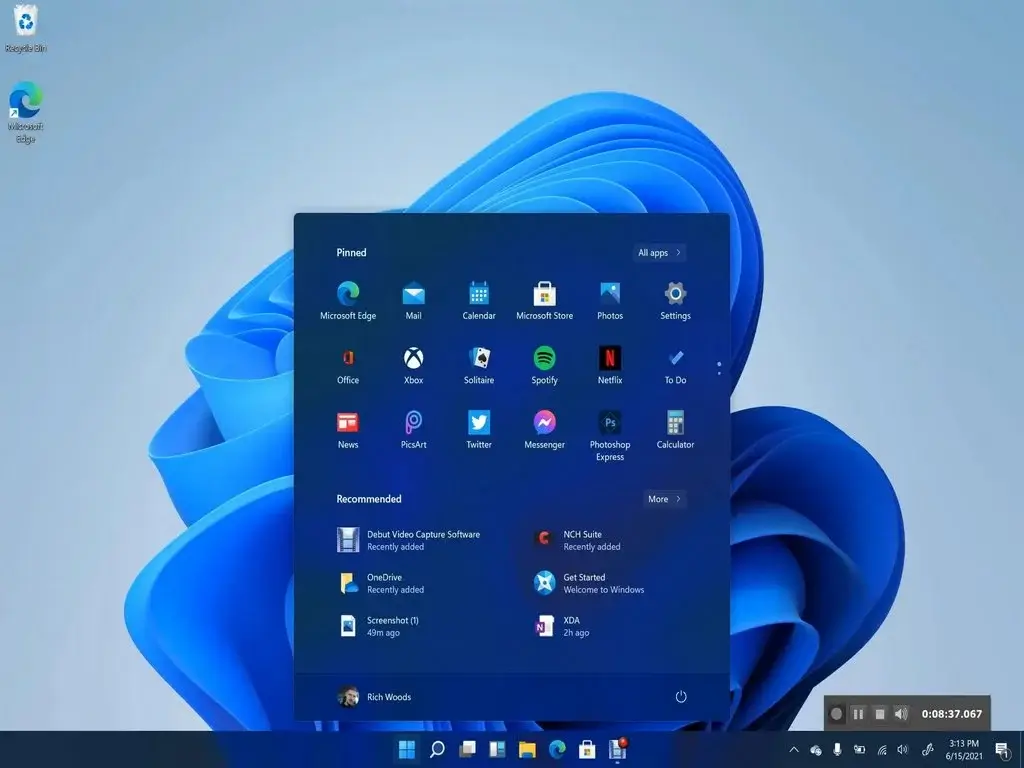Open the To Do app
This screenshot has width=1024, height=768.
tap(674, 358)
